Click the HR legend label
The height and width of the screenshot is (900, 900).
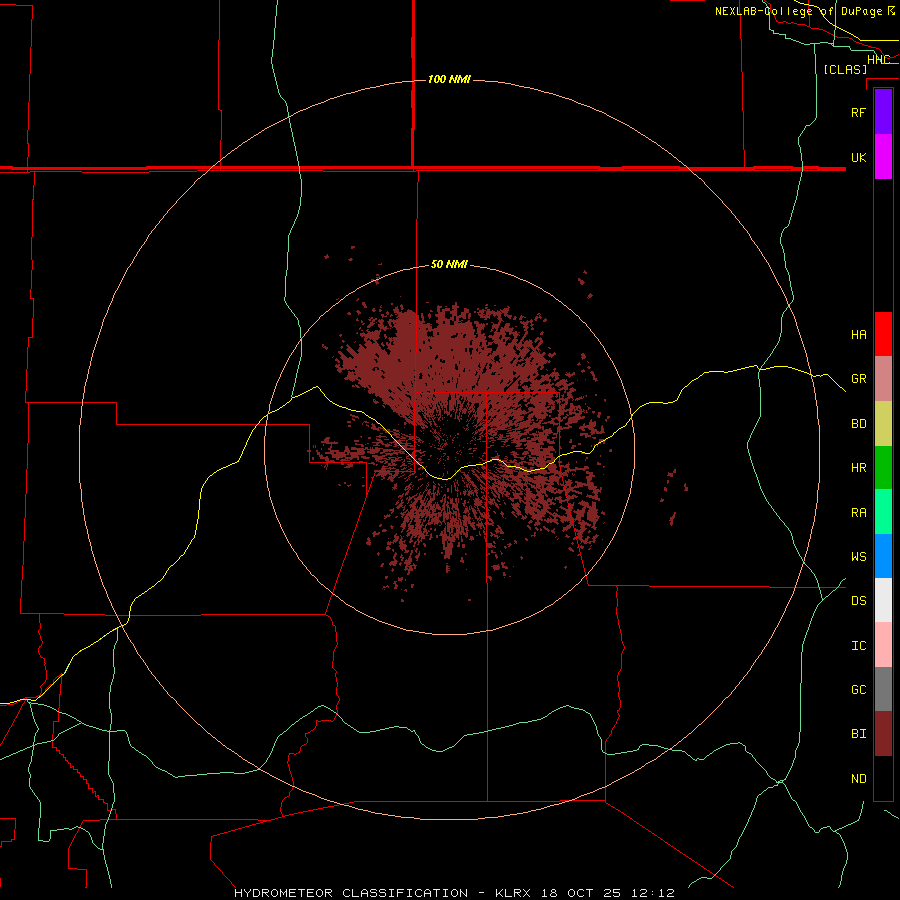click(x=858, y=468)
